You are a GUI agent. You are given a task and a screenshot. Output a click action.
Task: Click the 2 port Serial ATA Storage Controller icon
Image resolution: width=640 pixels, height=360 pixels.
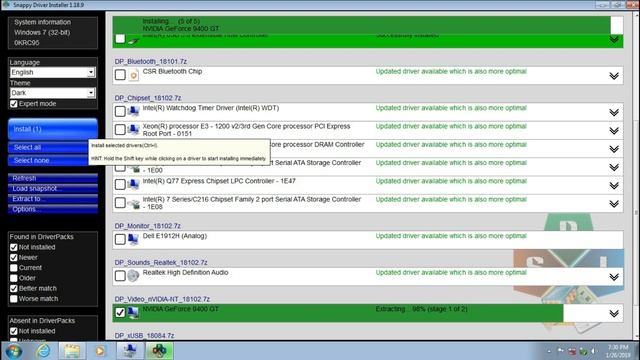coord(133,203)
